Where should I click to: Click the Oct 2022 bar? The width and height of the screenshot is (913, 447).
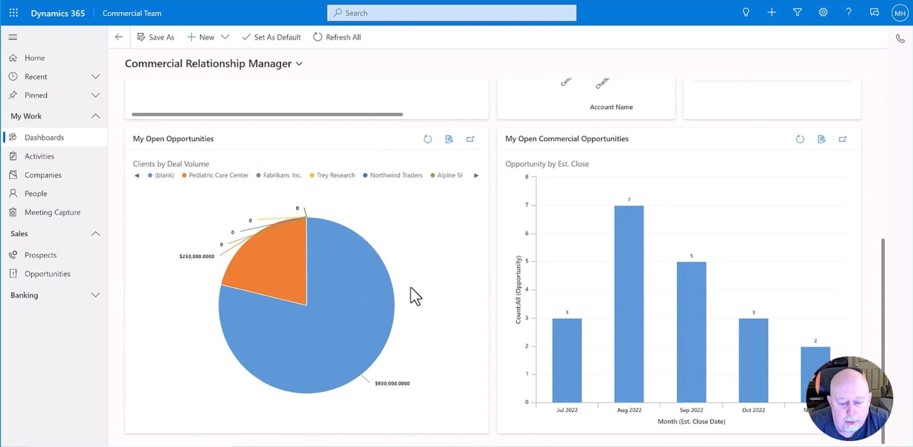(x=753, y=360)
